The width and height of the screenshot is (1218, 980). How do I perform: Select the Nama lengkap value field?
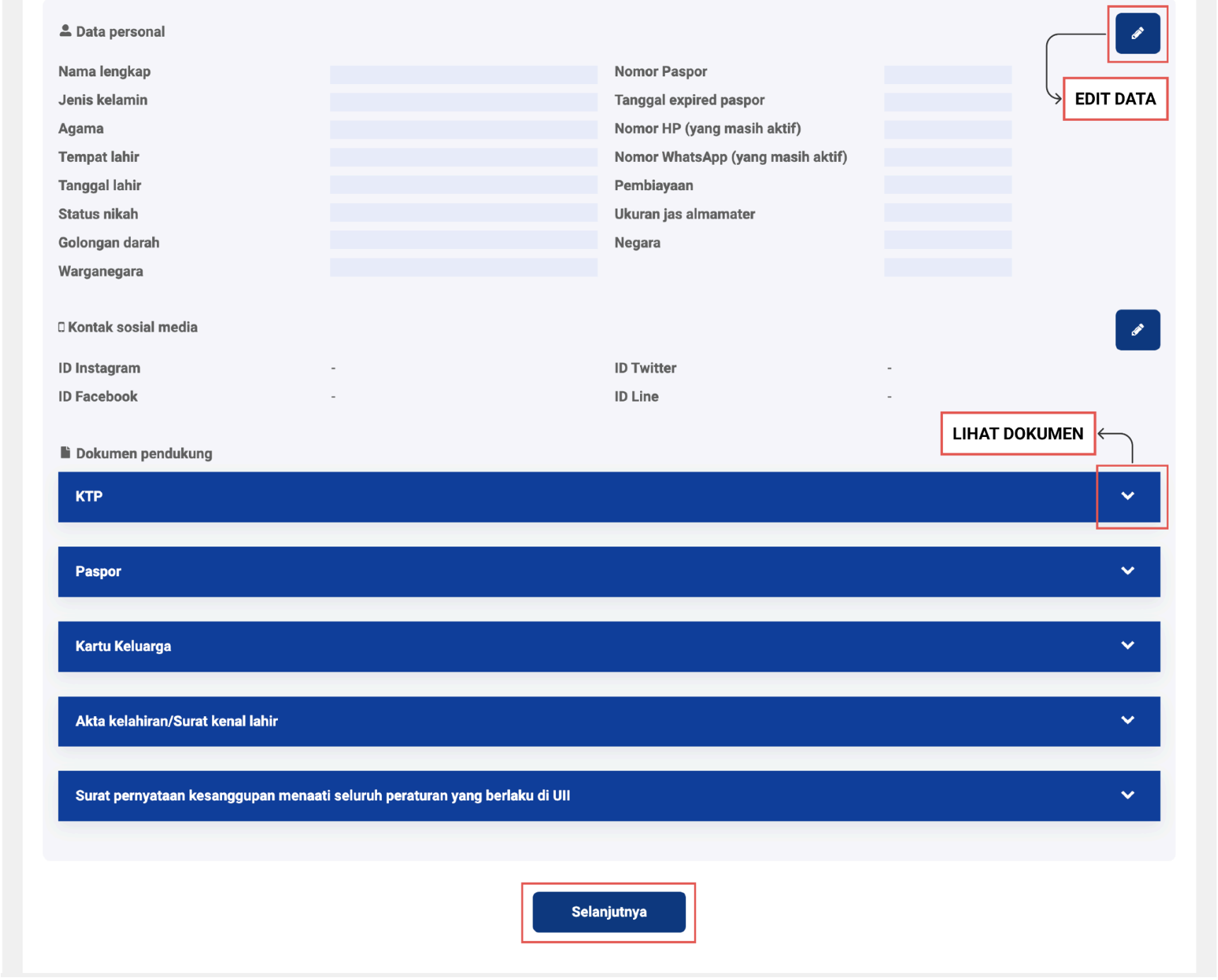pyautogui.click(x=463, y=74)
